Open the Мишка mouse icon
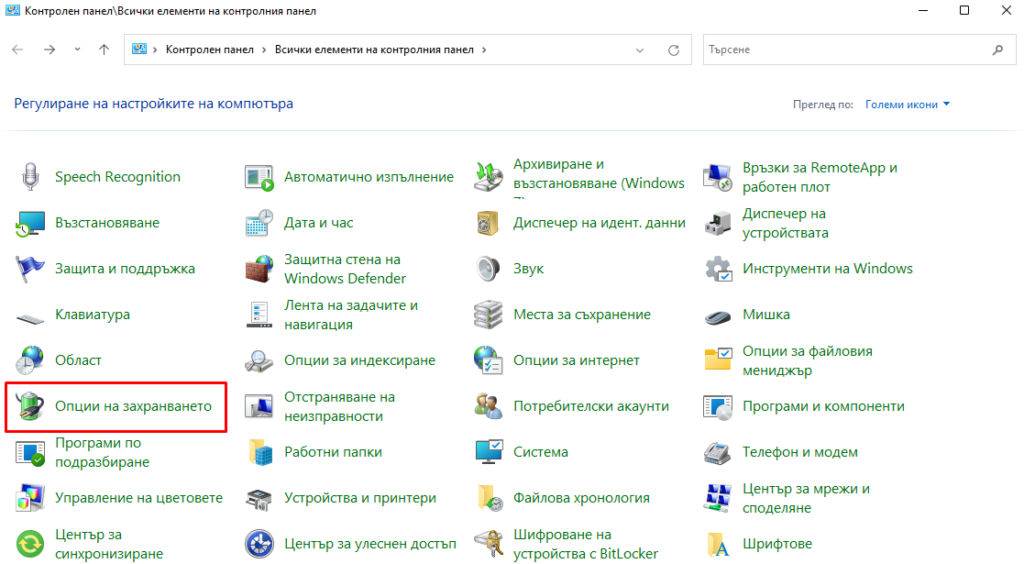Viewport: 1024px width, 564px height. click(718, 317)
